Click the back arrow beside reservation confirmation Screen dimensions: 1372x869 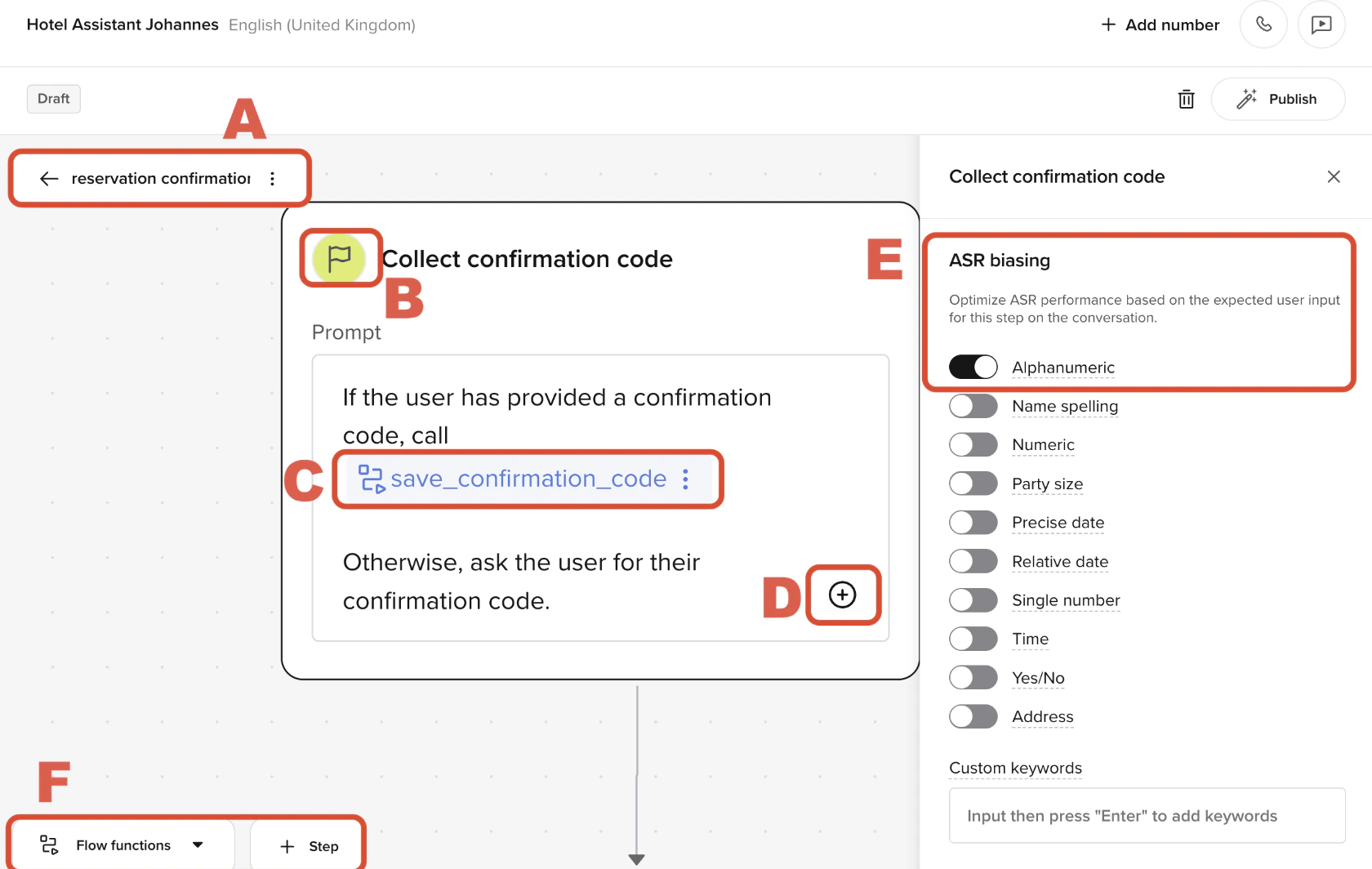pos(48,178)
